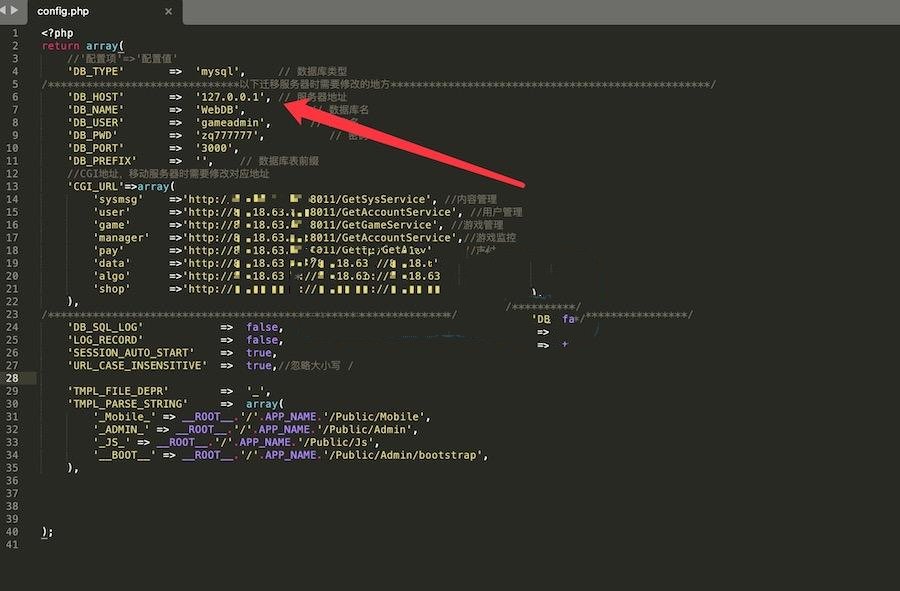The width and height of the screenshot is (900, 591).
Task: Click GetAccountService in the manager URL
Action: tap(396, 238)
